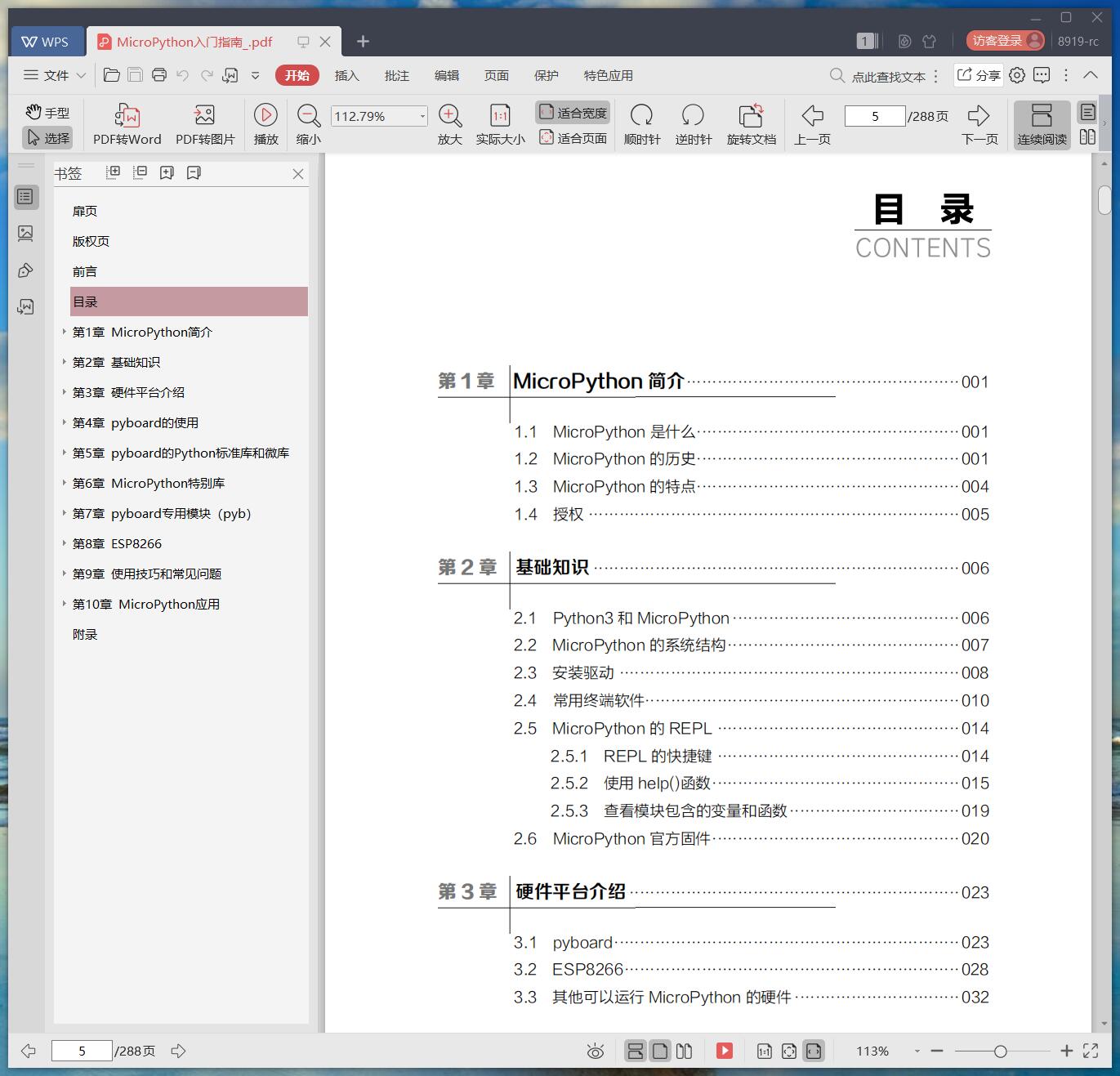Convert with PDF转Word

click(127, 125)
